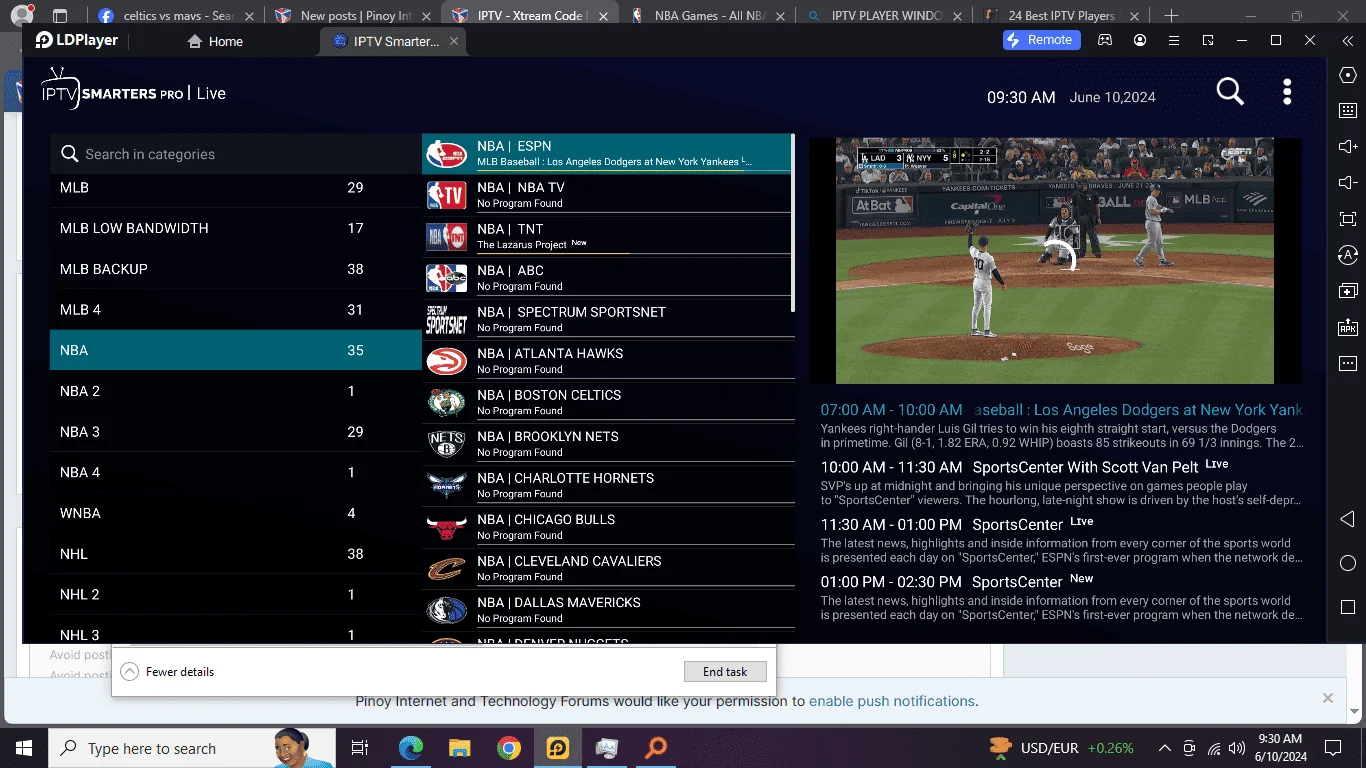The image size is (1366, 768).
Task: Click the Search in categories field
Action: [236, 154]
